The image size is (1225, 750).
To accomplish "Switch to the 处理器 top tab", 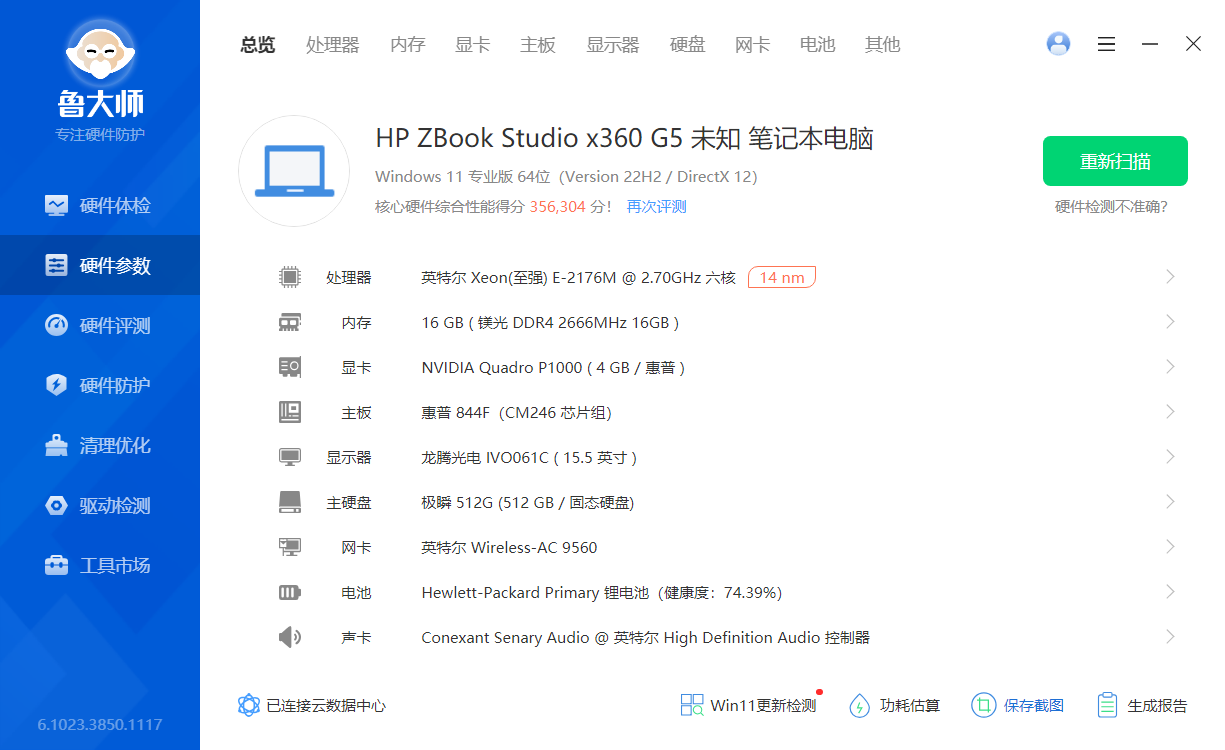I will (x=333, y=44).
